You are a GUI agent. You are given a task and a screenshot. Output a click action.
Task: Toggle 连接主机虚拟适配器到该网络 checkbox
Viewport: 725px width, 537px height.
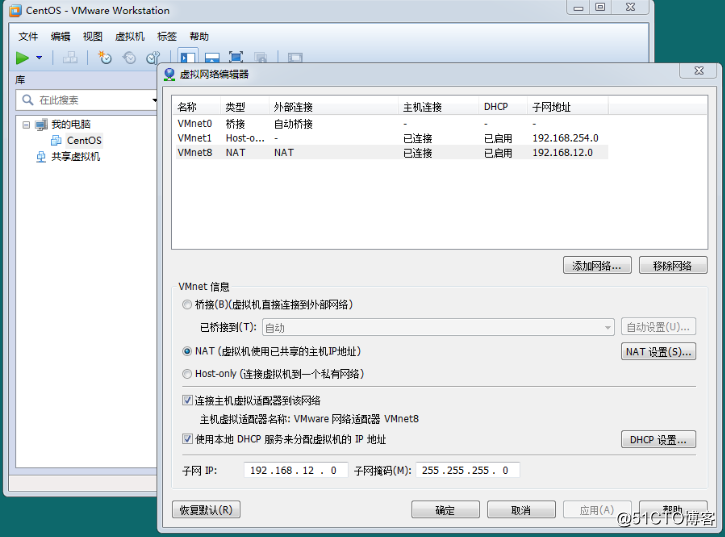187,400
